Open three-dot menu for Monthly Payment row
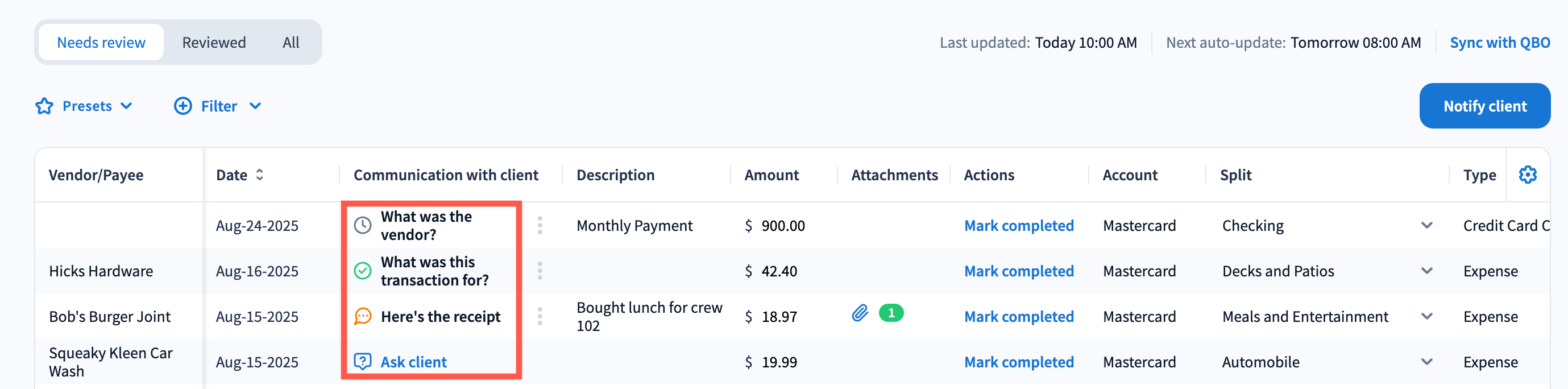This screenshot has height=389, width=1568. pos(540,225)
